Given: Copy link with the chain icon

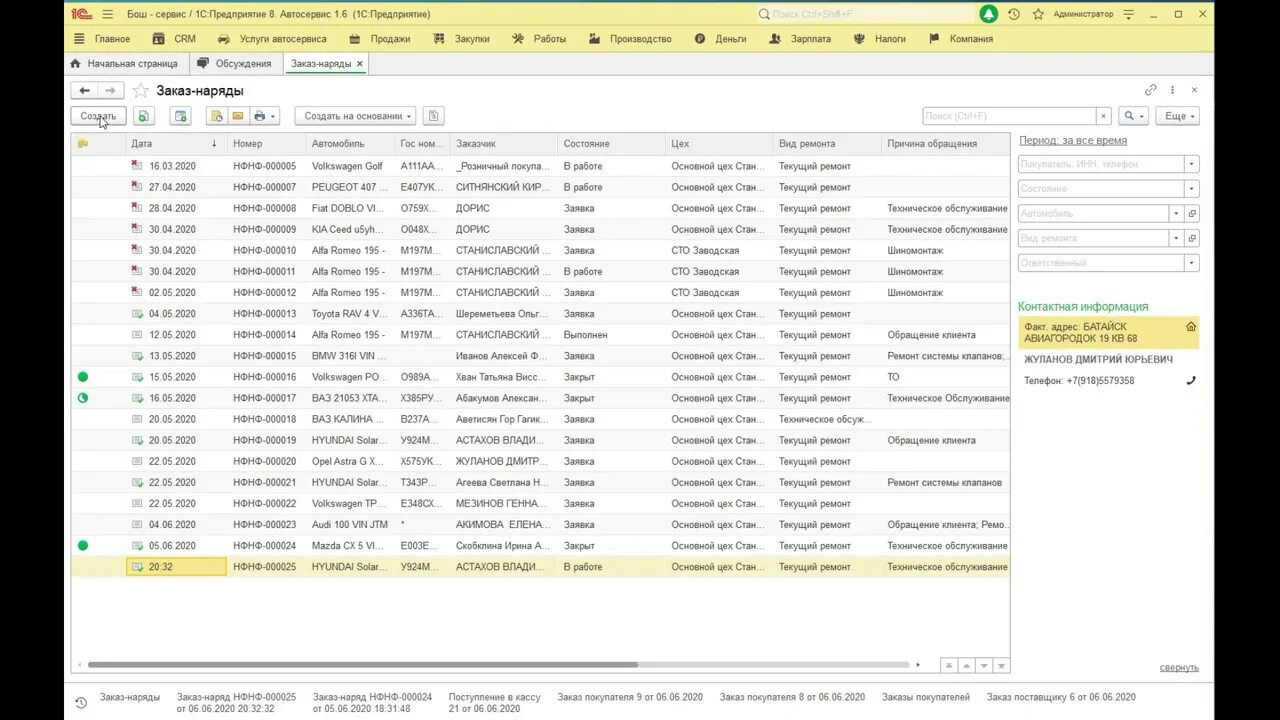Looking at the screenshot, I should pyautogui.click(x=1151, y=90).
